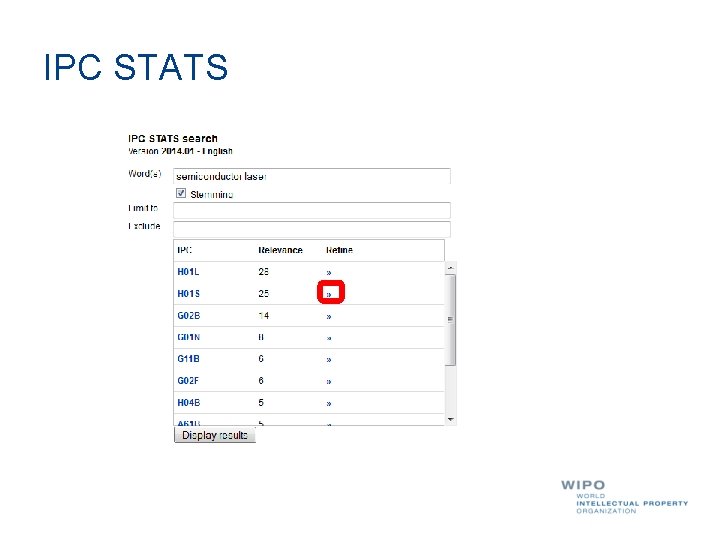Refine results for the H01S row
This screenshot has width=720, height=540.
(329, 294)
